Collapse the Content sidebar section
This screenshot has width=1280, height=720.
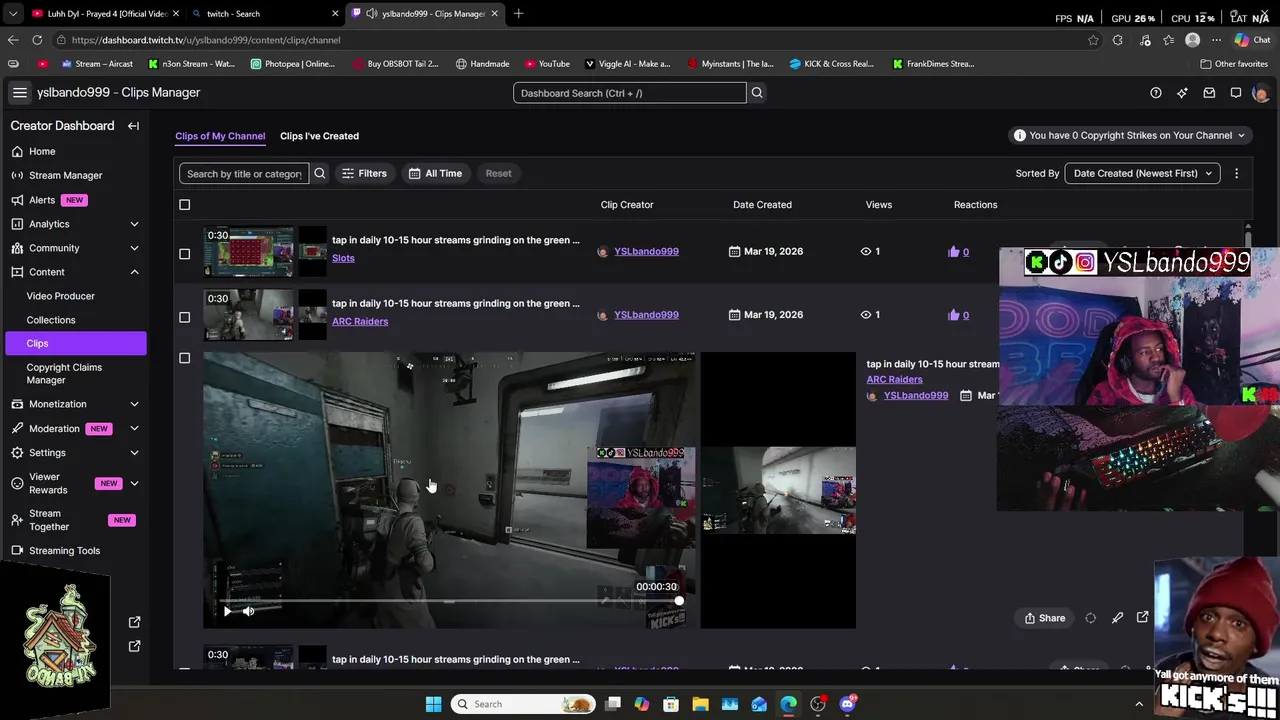pyautogui.click(x=134, y=272)
